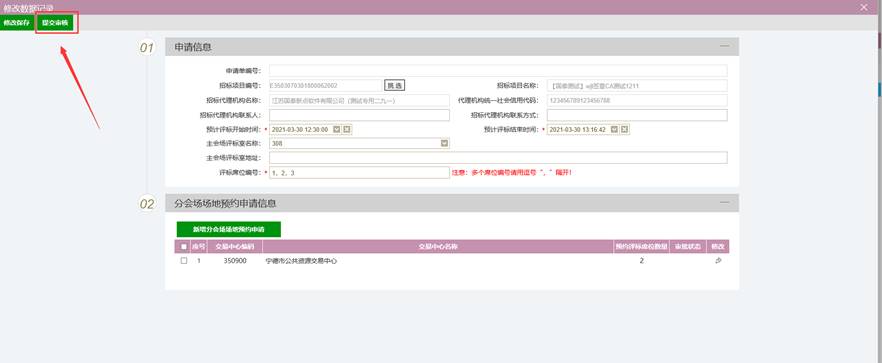This screenshot has height=363, width=882.
Task: Click the edit icon in the 350900 row
Action: 718,261
